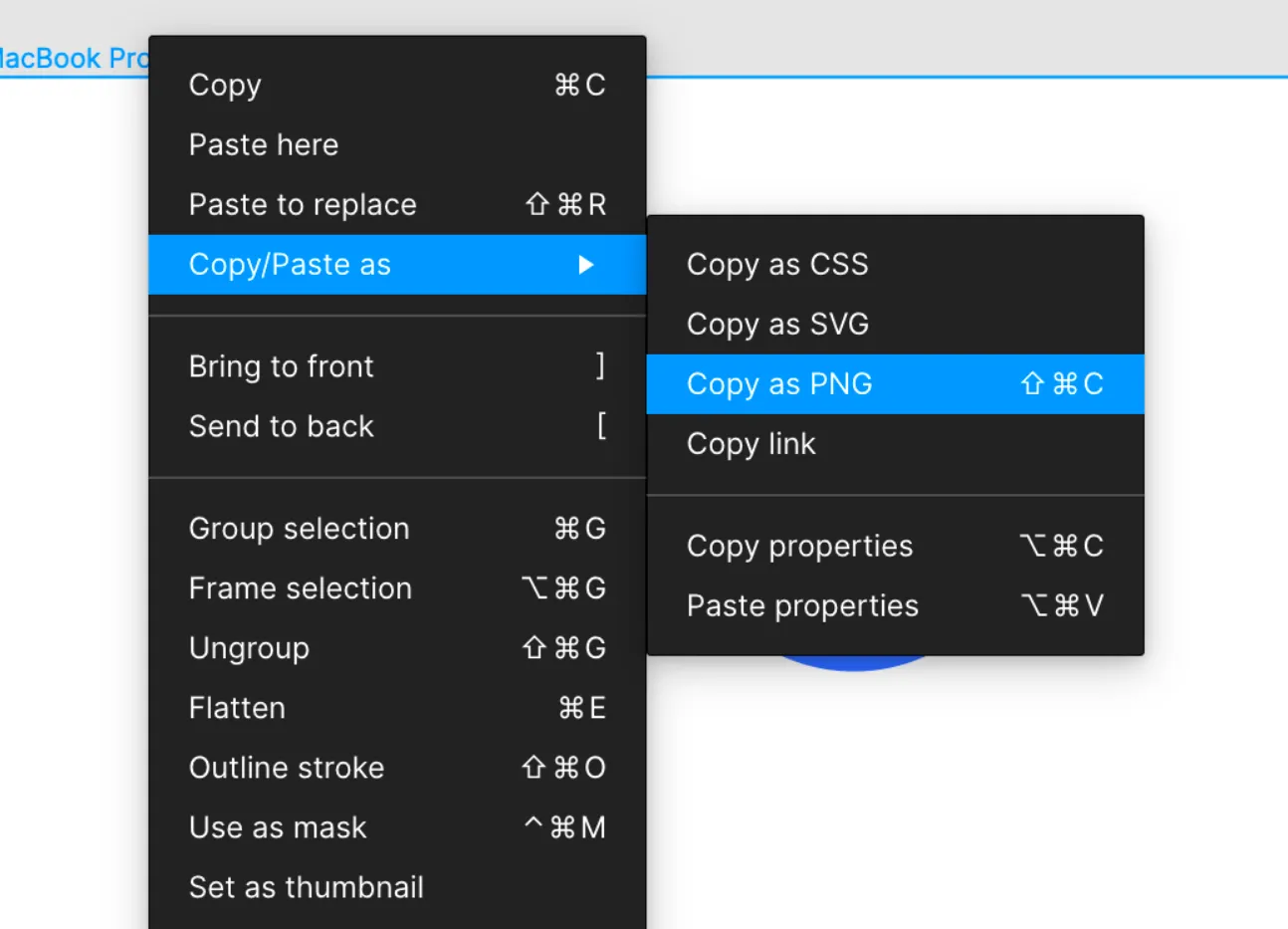The height and width of the screenshot is (929, 1288).
Task: Select Ungroup from the menu
Action: (x=397, y=647)
